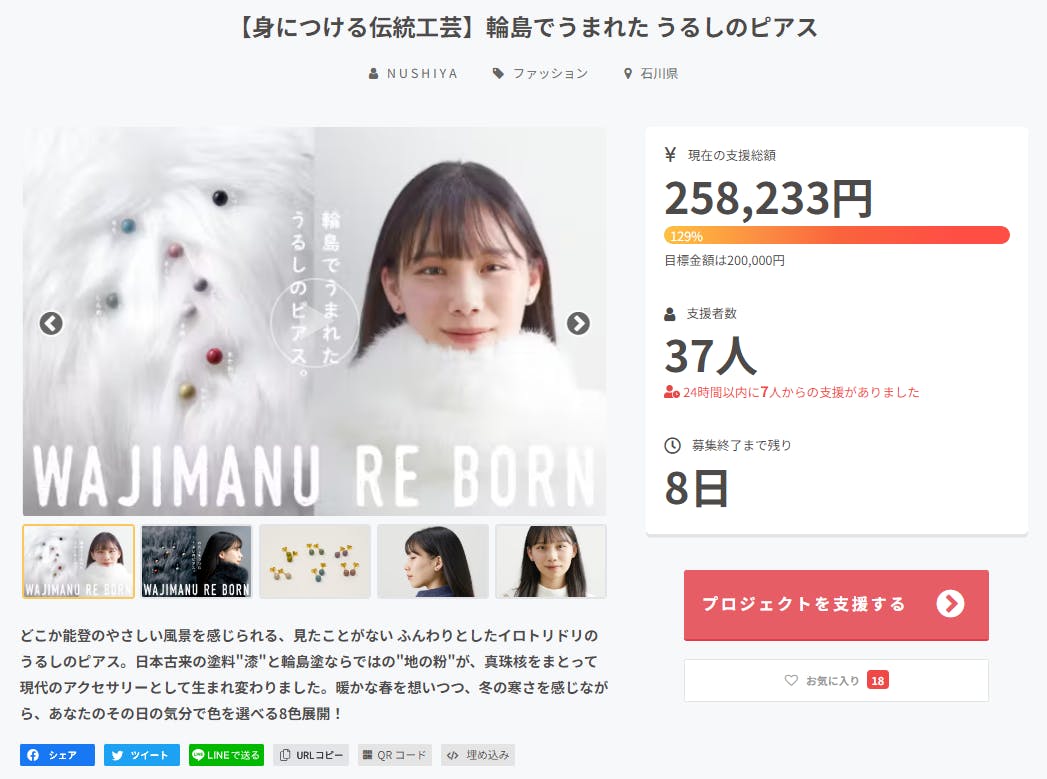Open the QR code for this project

point(395,755)
